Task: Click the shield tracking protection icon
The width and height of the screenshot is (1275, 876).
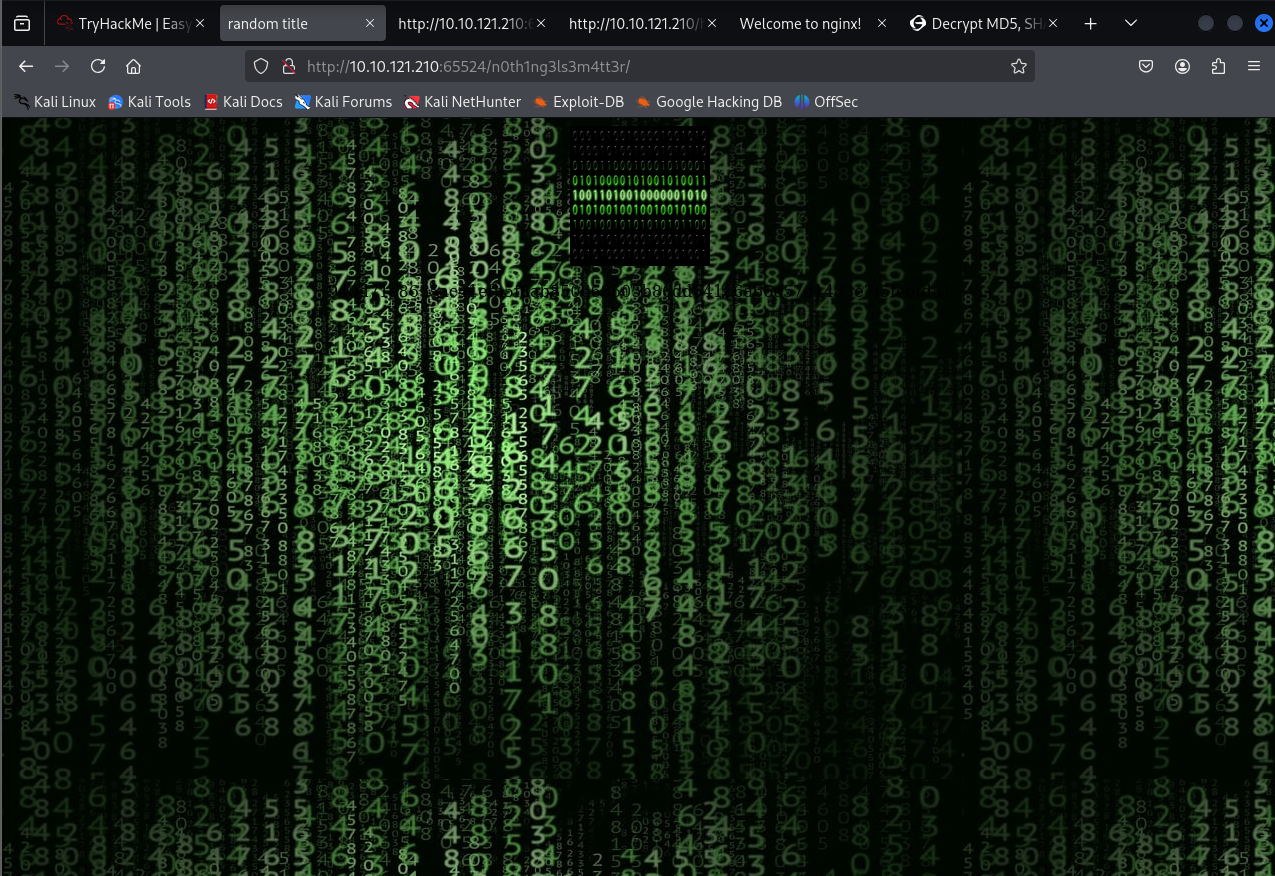Action: coord(261,66)
